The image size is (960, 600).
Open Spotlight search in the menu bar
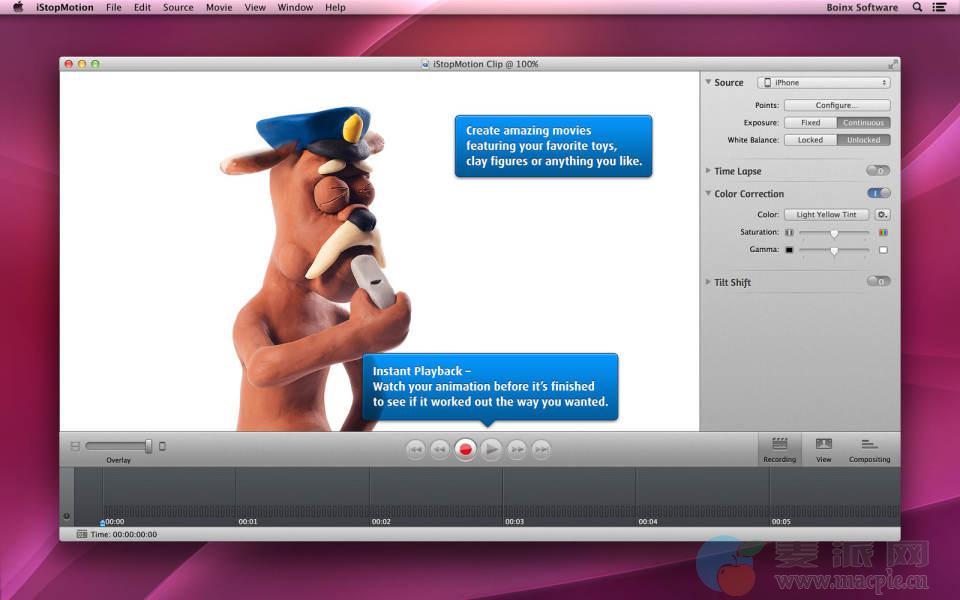[918, 7]
